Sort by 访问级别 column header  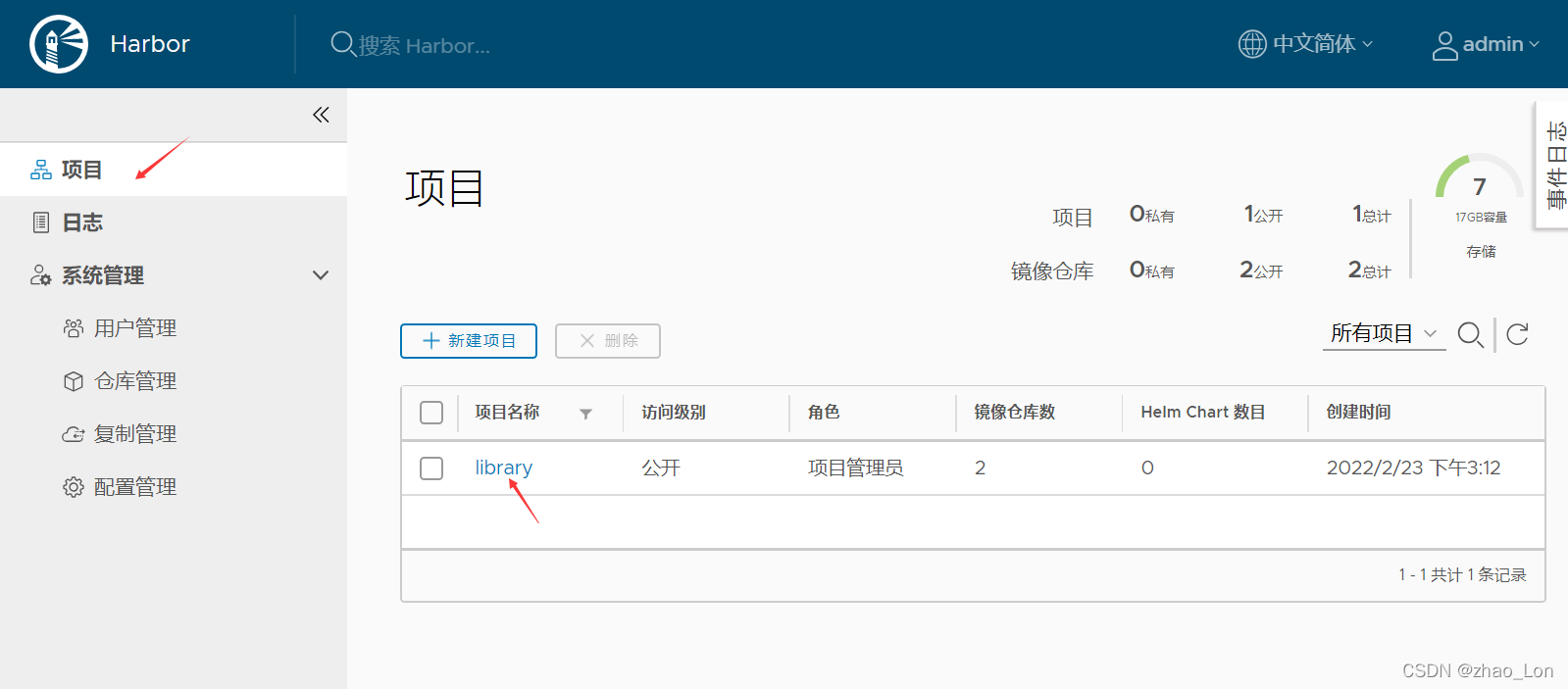[674, 413]
